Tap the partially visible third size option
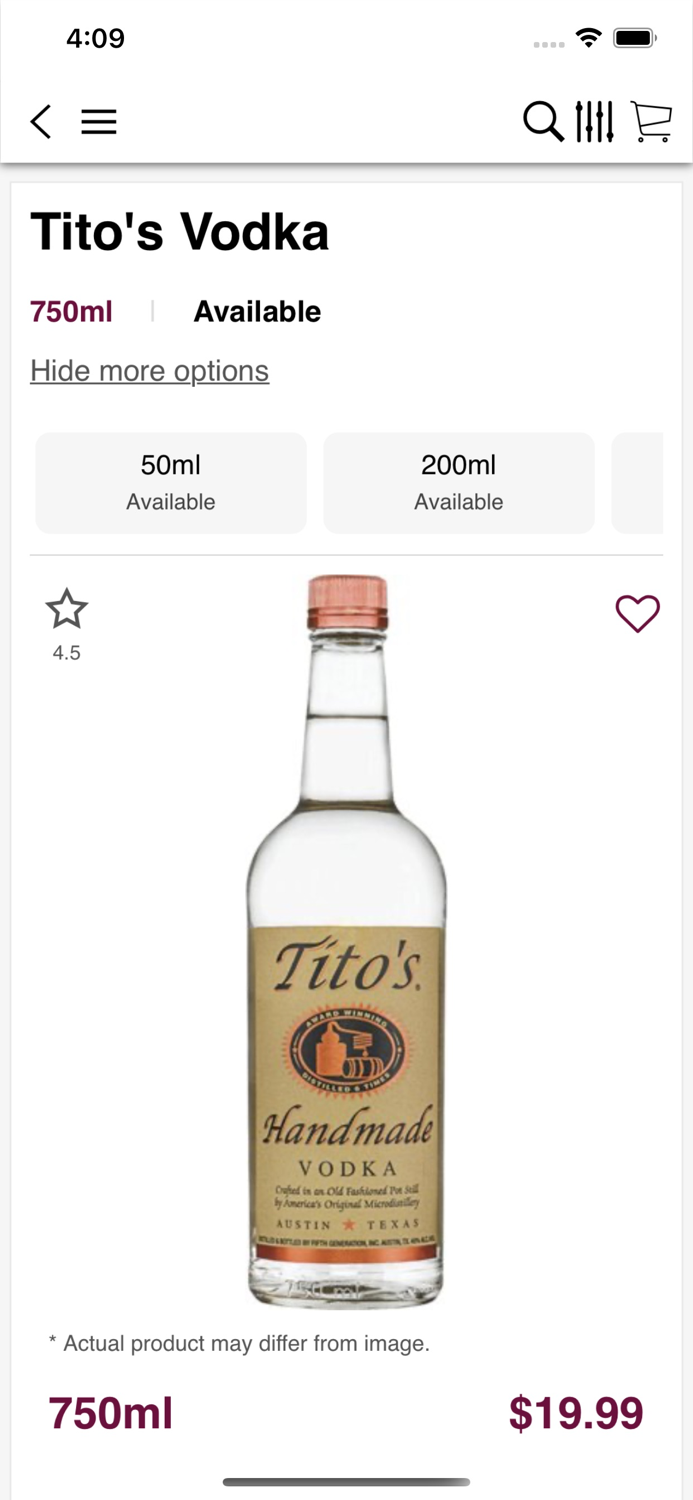This screenshot has width=693, height=1500. (638, 483)
